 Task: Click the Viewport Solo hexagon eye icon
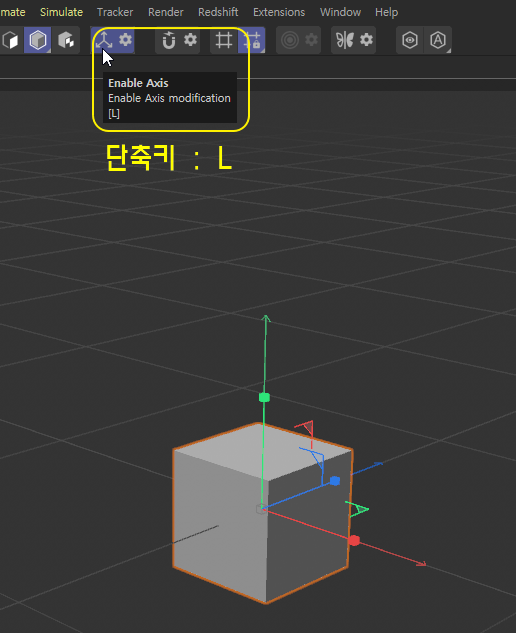(410, 40)
